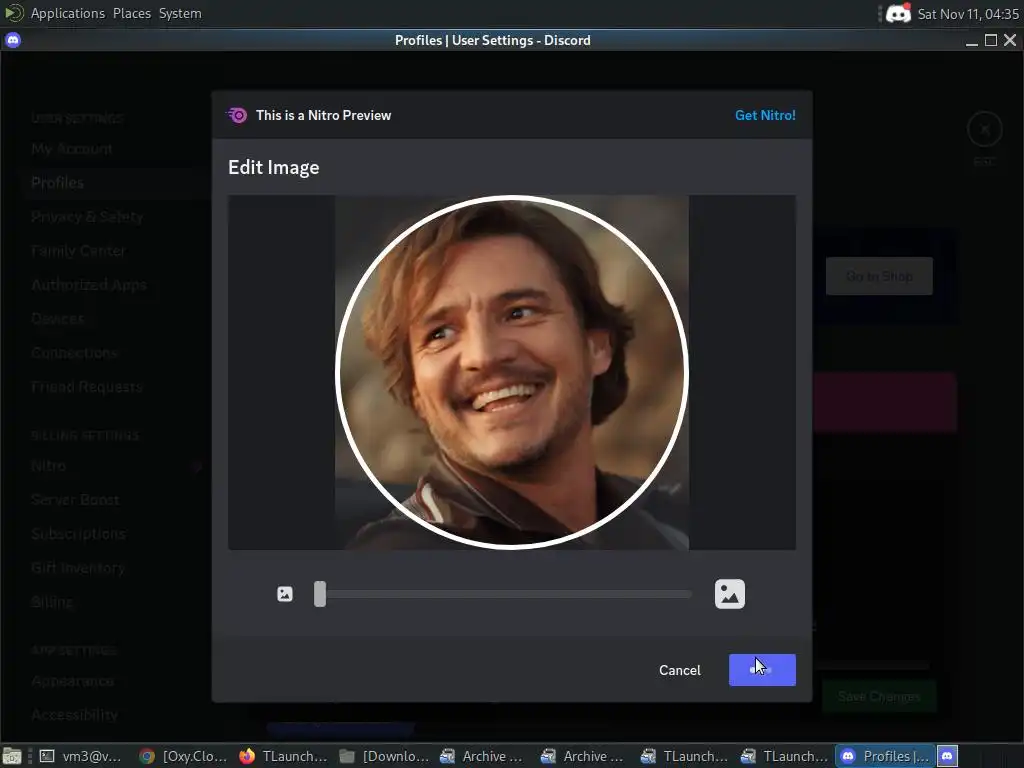Click the dimmed Nitro settings item
Screen dimensions: 1024x768
pos(48,466)
